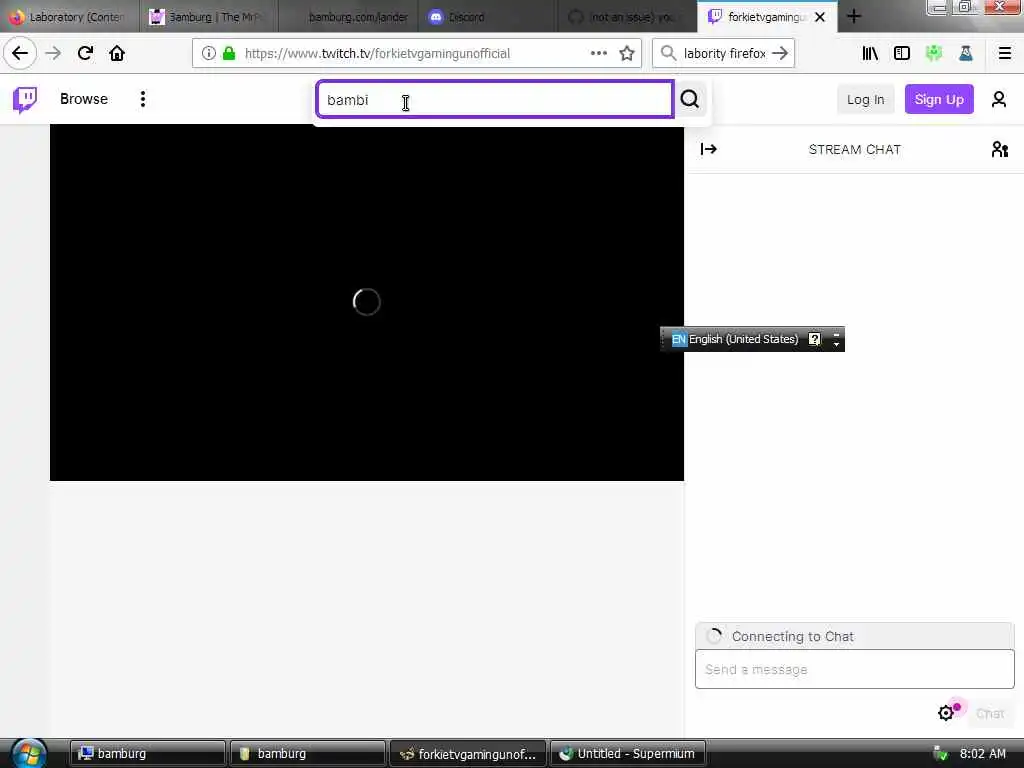The height and width of the screenshot is (768, 1024).
Task: Open first bamburg taskbar item with monitor icon
Action: [x=147, y=754]
